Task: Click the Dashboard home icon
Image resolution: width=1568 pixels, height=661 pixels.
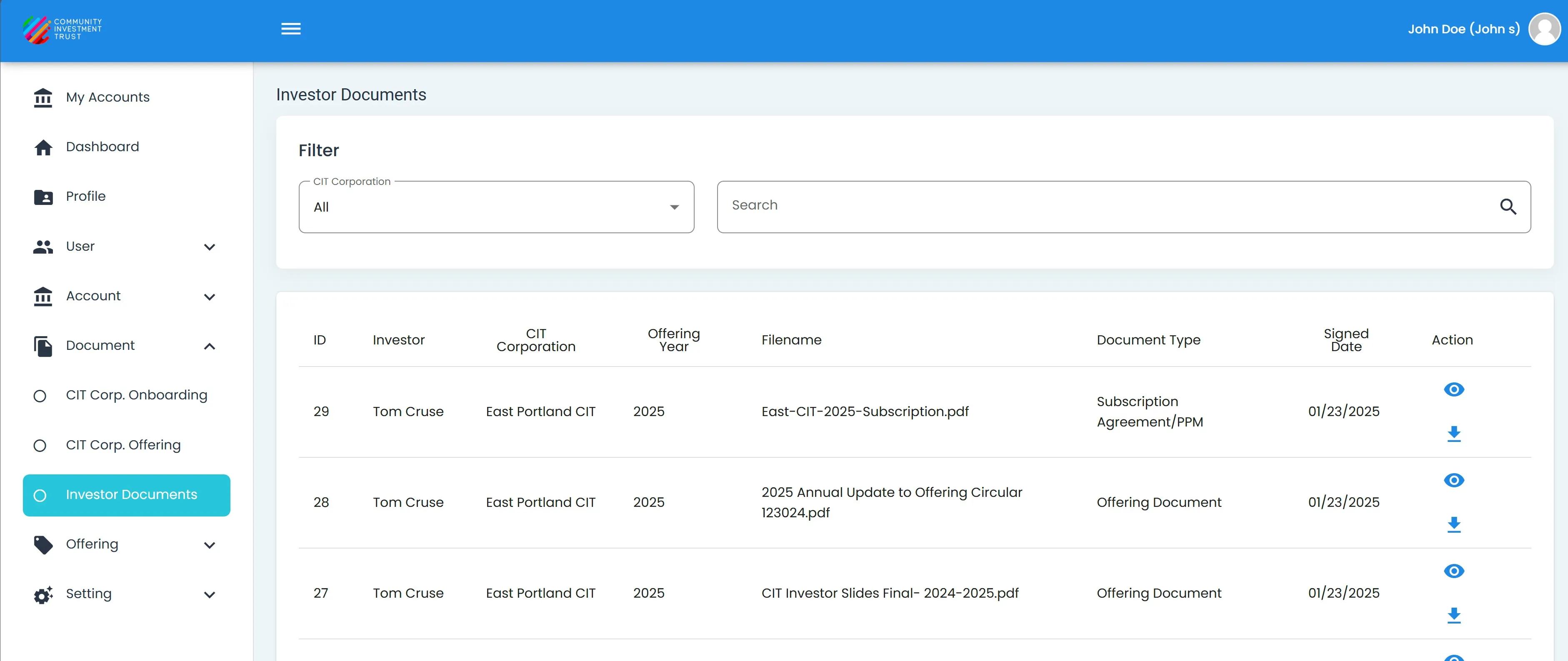Action: coord(43,147)
